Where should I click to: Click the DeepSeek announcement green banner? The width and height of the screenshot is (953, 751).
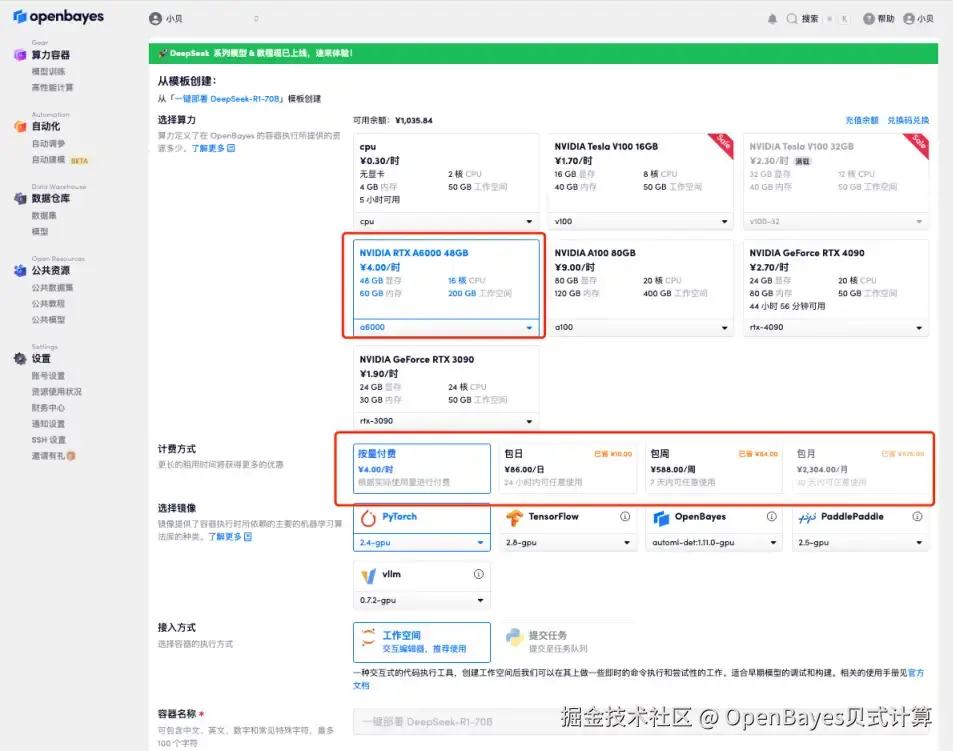pyautogui.click(x=543, y=53)
